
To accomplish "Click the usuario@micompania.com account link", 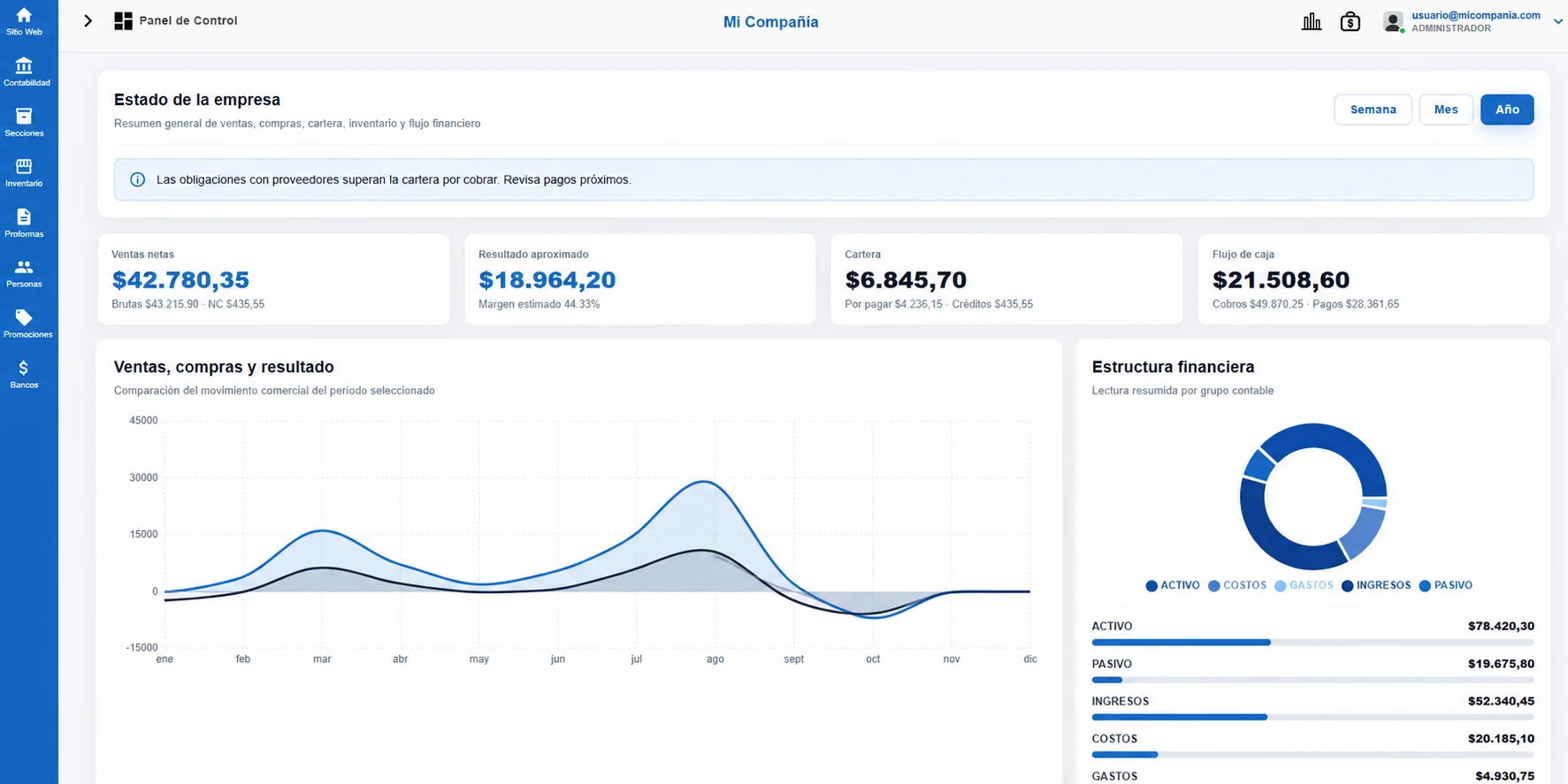I will tap(1476, 15).
